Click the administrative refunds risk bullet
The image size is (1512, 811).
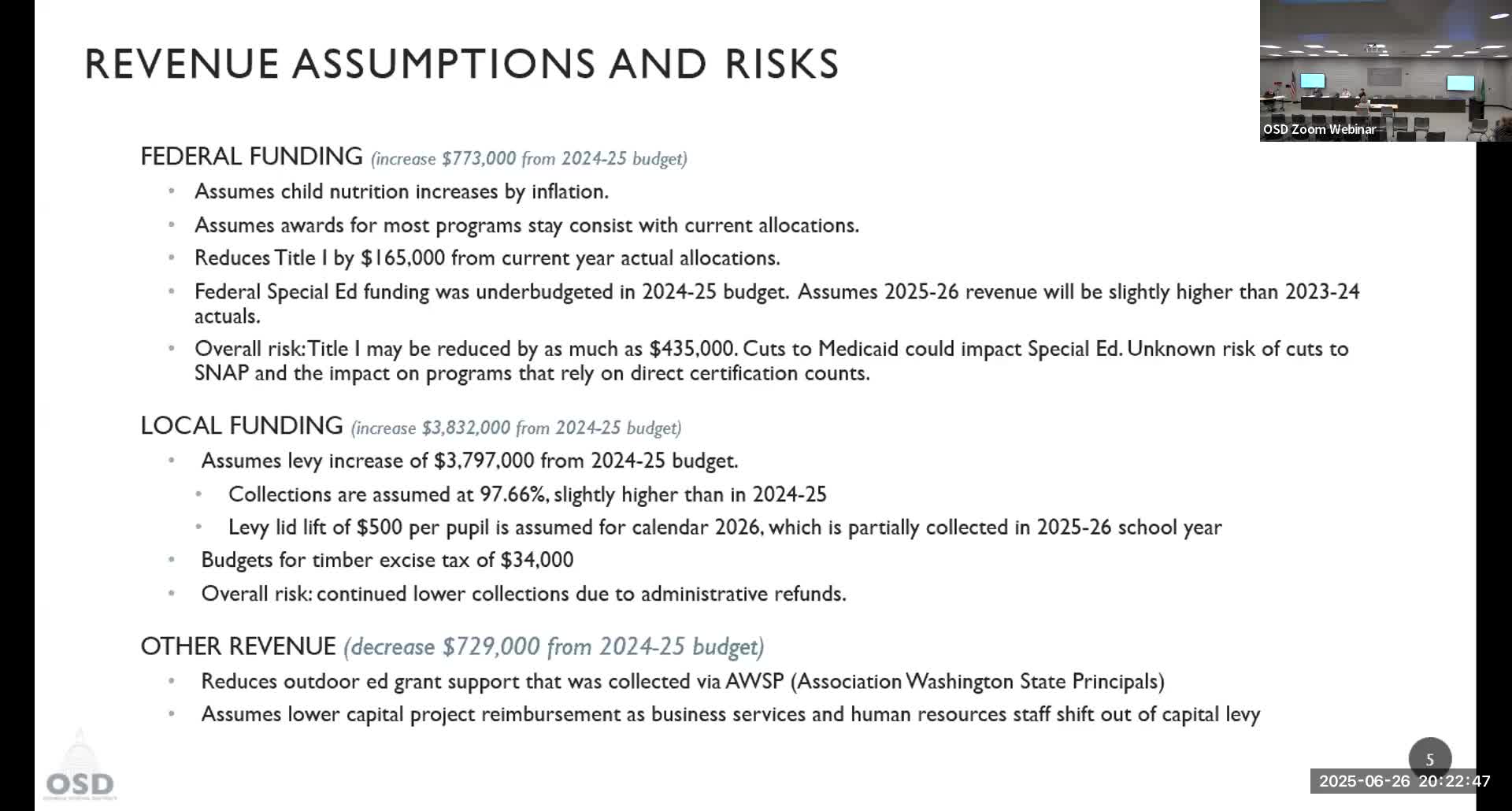click(x=523, y=594)
